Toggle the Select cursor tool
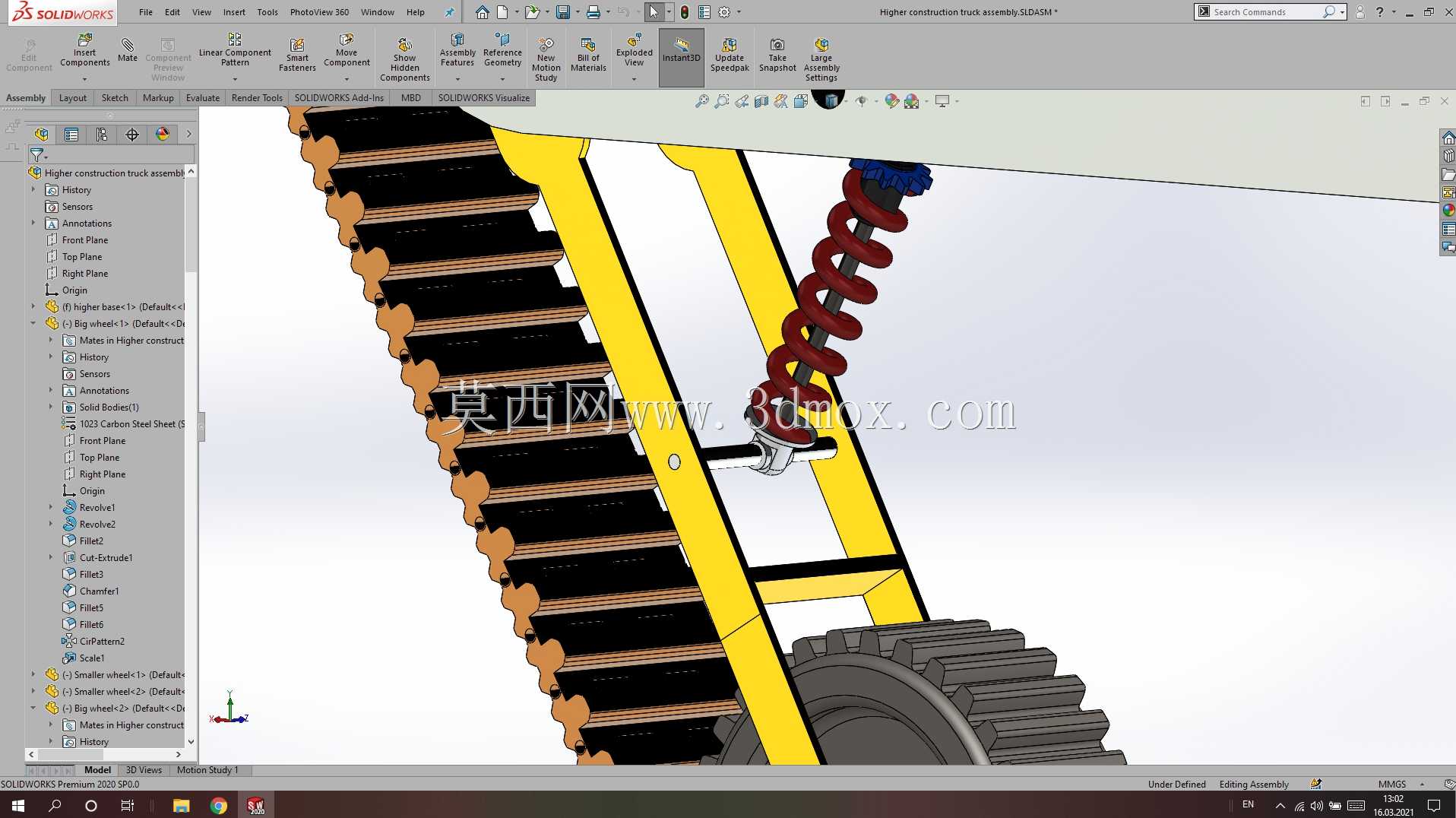 click(654, 12)
